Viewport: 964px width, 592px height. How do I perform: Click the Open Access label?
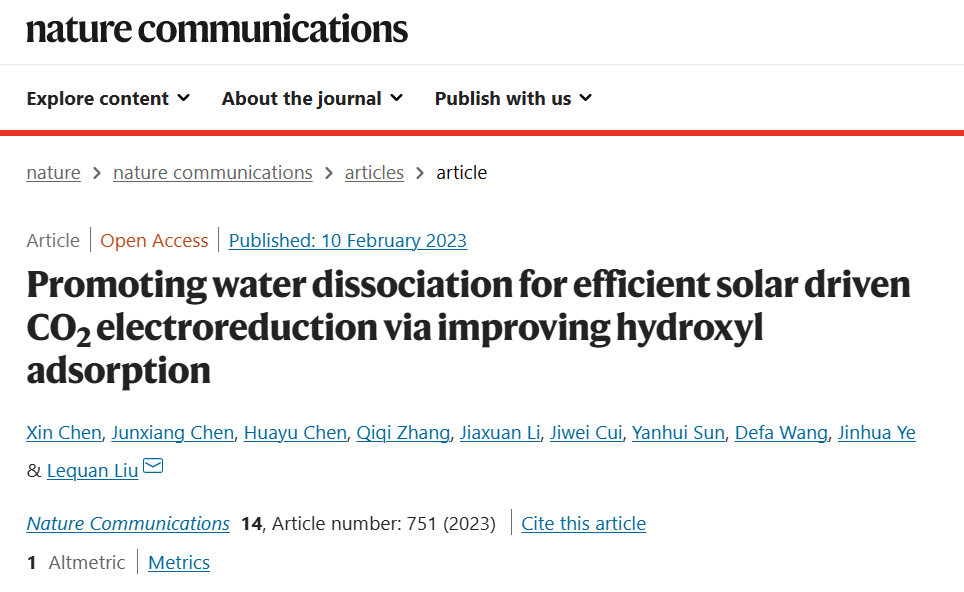click(x=154, y=240)
